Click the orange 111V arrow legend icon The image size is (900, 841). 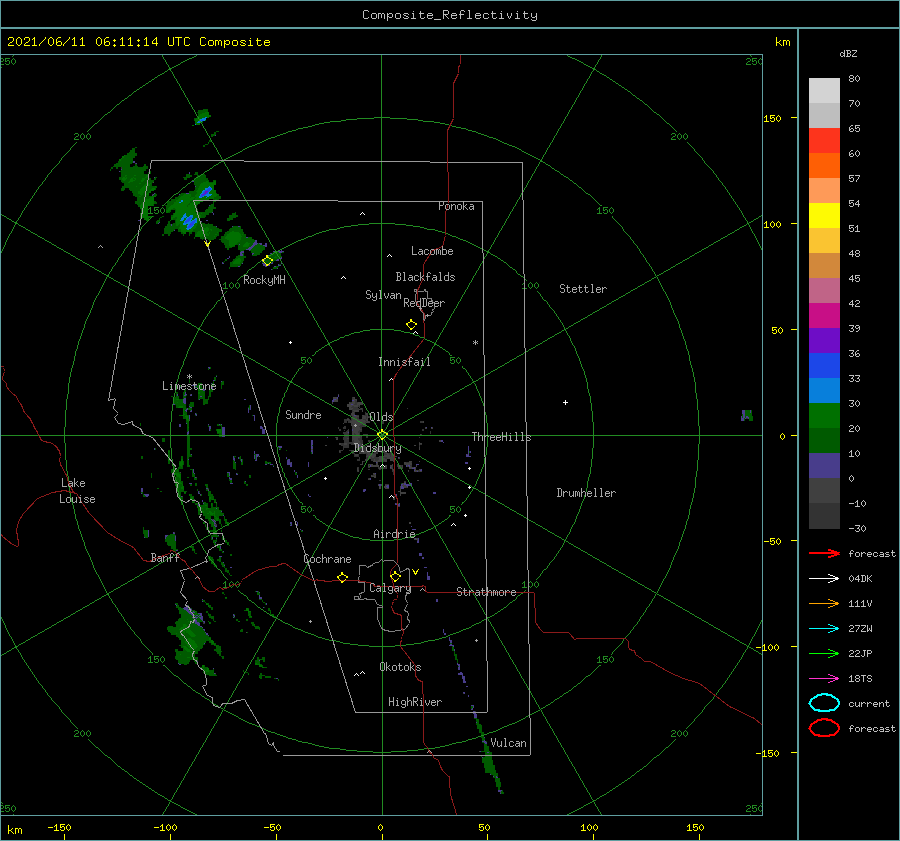[824, 603]
